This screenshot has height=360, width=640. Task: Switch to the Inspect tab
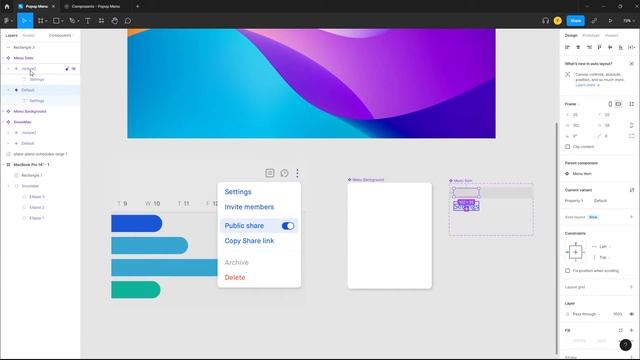pyautogui.click(x=611, y=36)
